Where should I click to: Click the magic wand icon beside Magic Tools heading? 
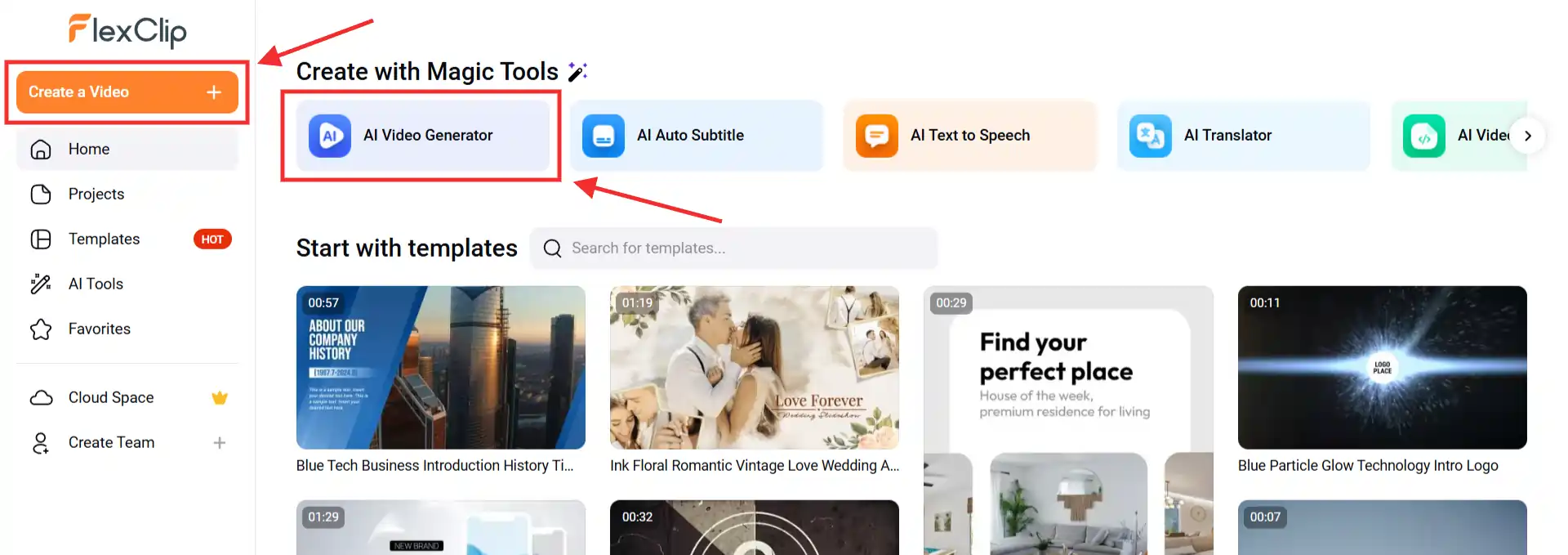click(577, 72)
